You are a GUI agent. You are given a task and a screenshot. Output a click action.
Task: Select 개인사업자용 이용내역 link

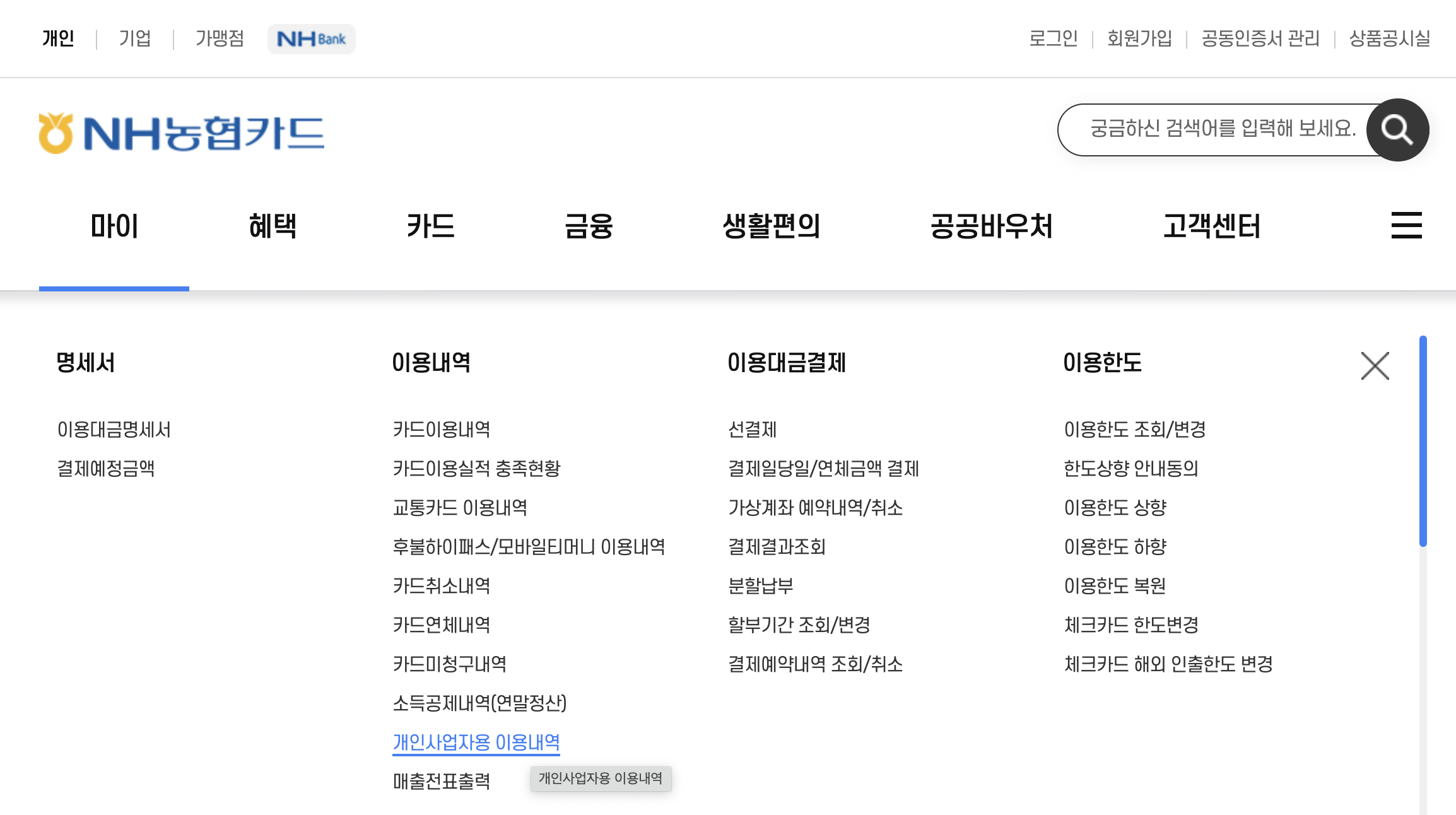coord(476,742)
